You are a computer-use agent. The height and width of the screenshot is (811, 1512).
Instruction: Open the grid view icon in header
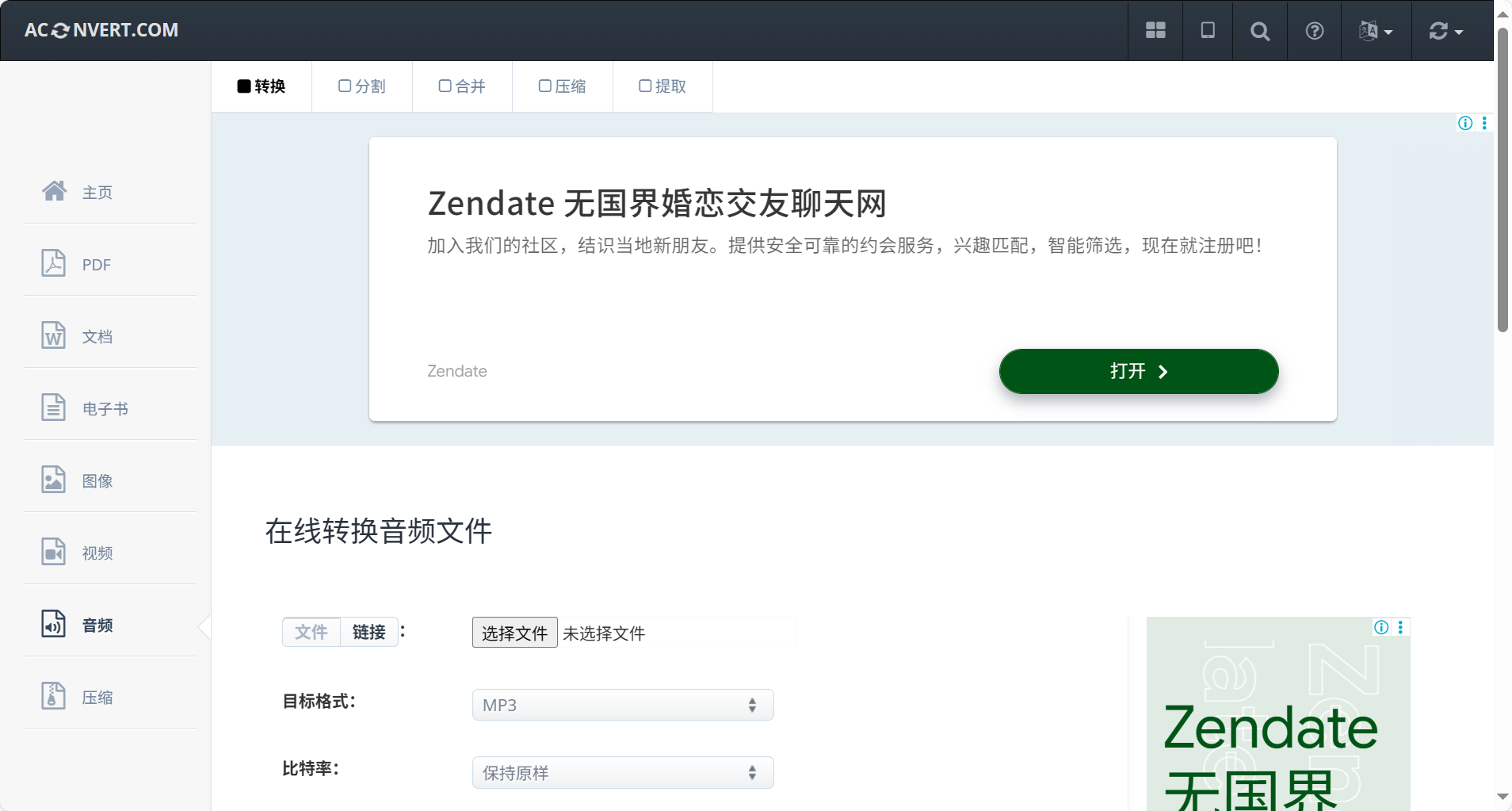1155,30
